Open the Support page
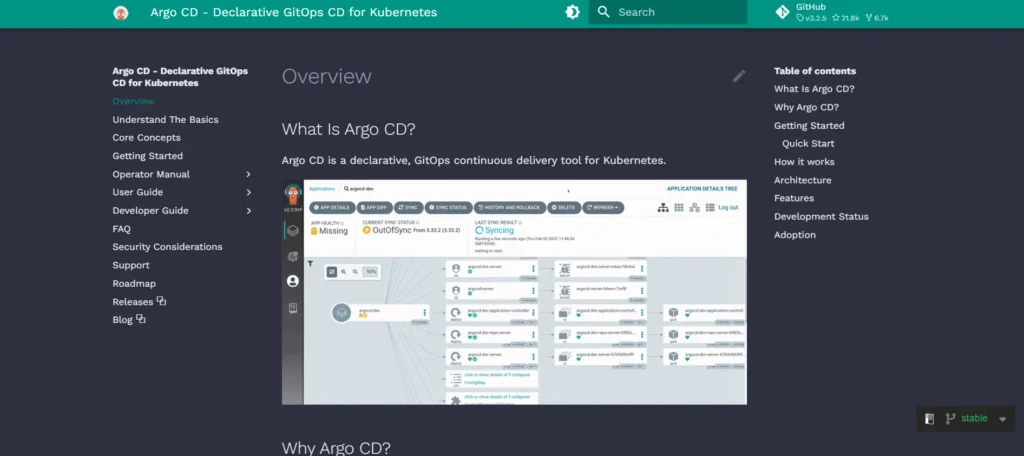 [x=131, y=265]
